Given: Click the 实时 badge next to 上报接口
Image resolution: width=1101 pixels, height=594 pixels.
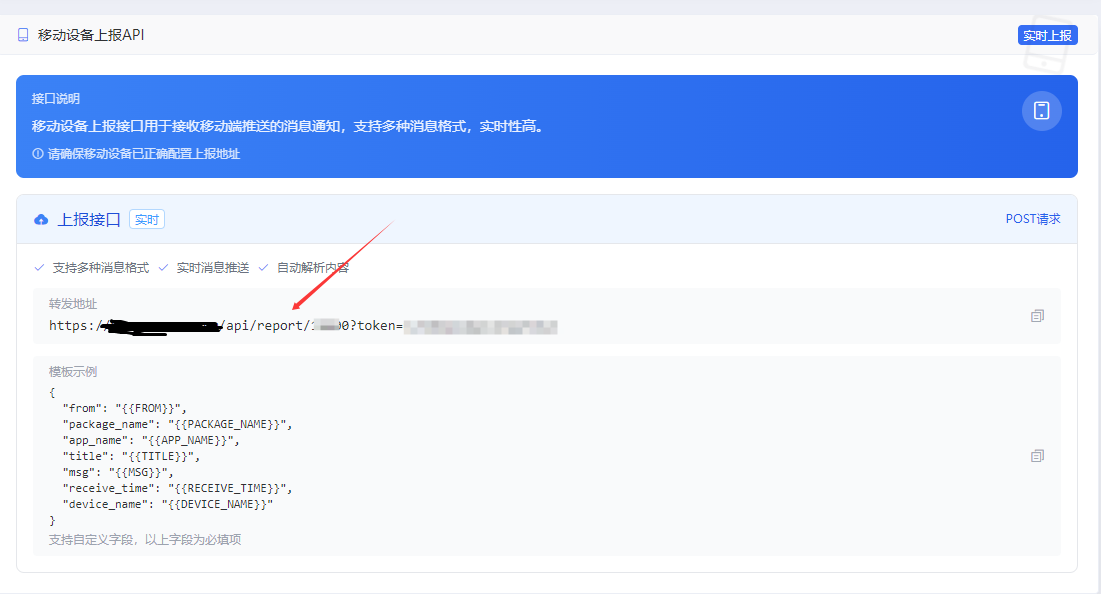Looking at the screenshot, I should click(x=146, y=219).
